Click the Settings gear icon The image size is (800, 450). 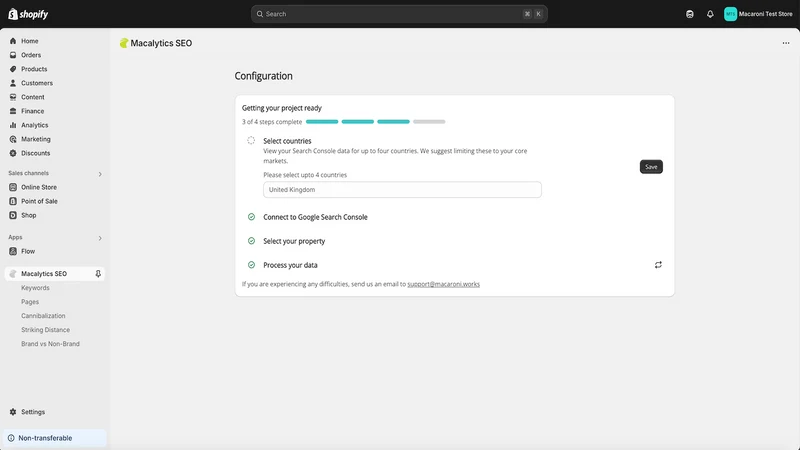pyautogui.click(x=13, y=412)
